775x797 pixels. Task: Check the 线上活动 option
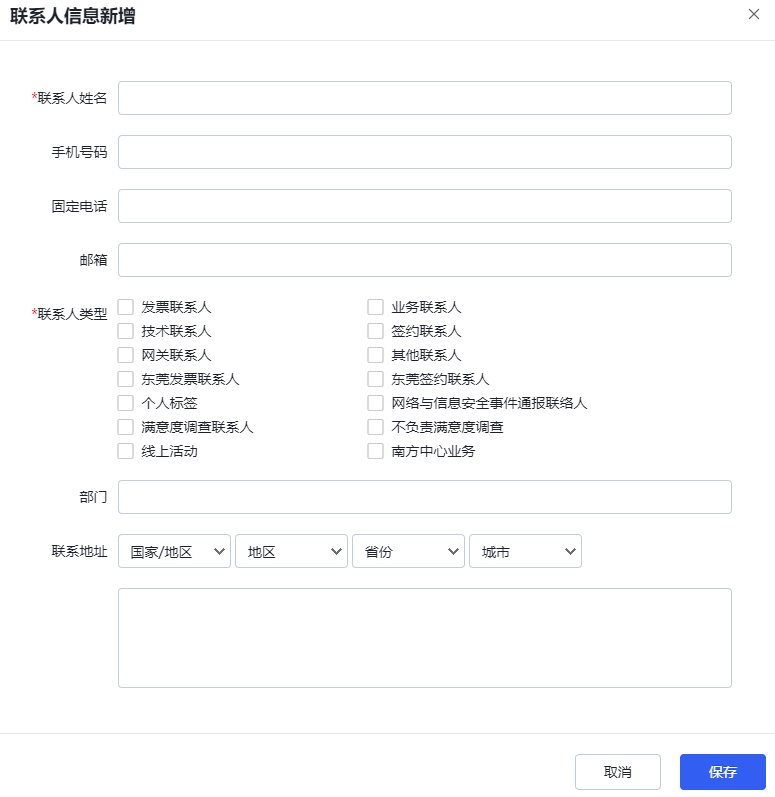tap(126, 451)
